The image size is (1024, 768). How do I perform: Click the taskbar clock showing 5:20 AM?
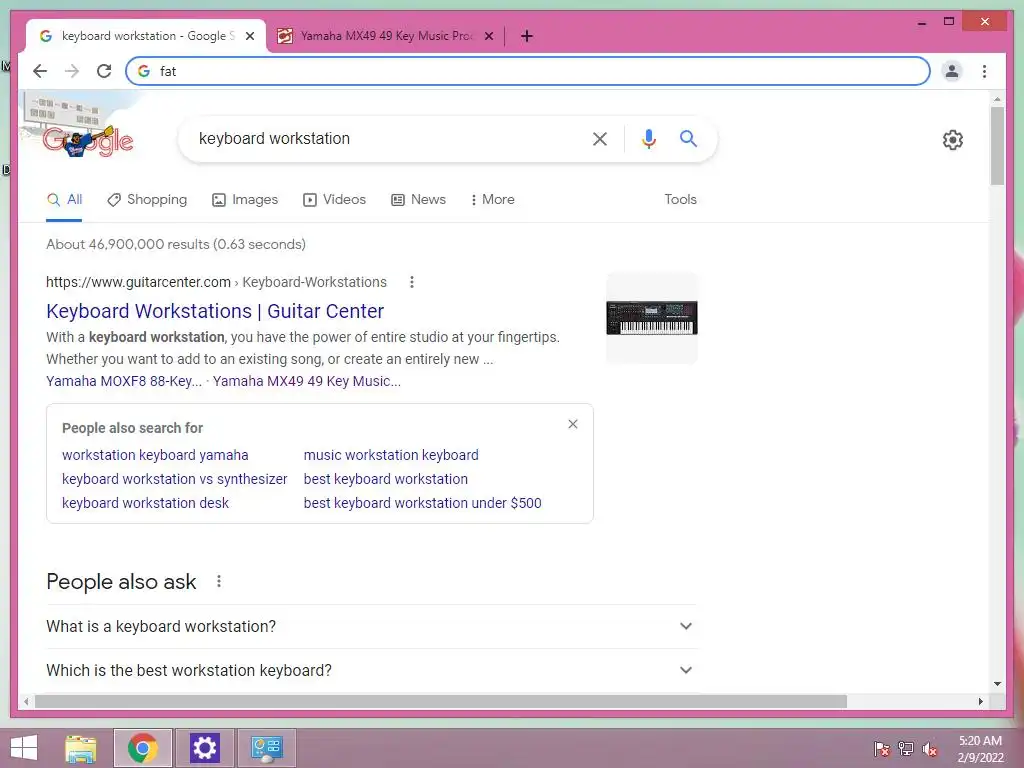point(980,748)
